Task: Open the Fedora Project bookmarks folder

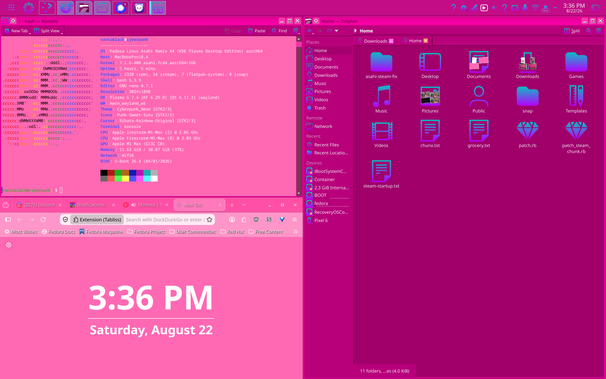Action: tap(146, 232)
